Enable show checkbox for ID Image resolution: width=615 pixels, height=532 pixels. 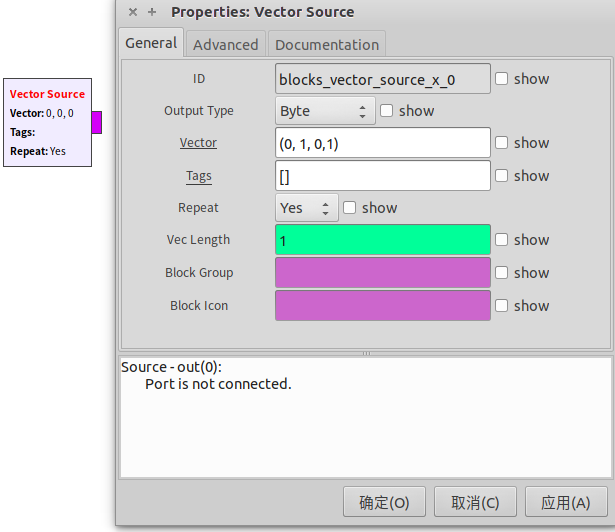point(502,79)
